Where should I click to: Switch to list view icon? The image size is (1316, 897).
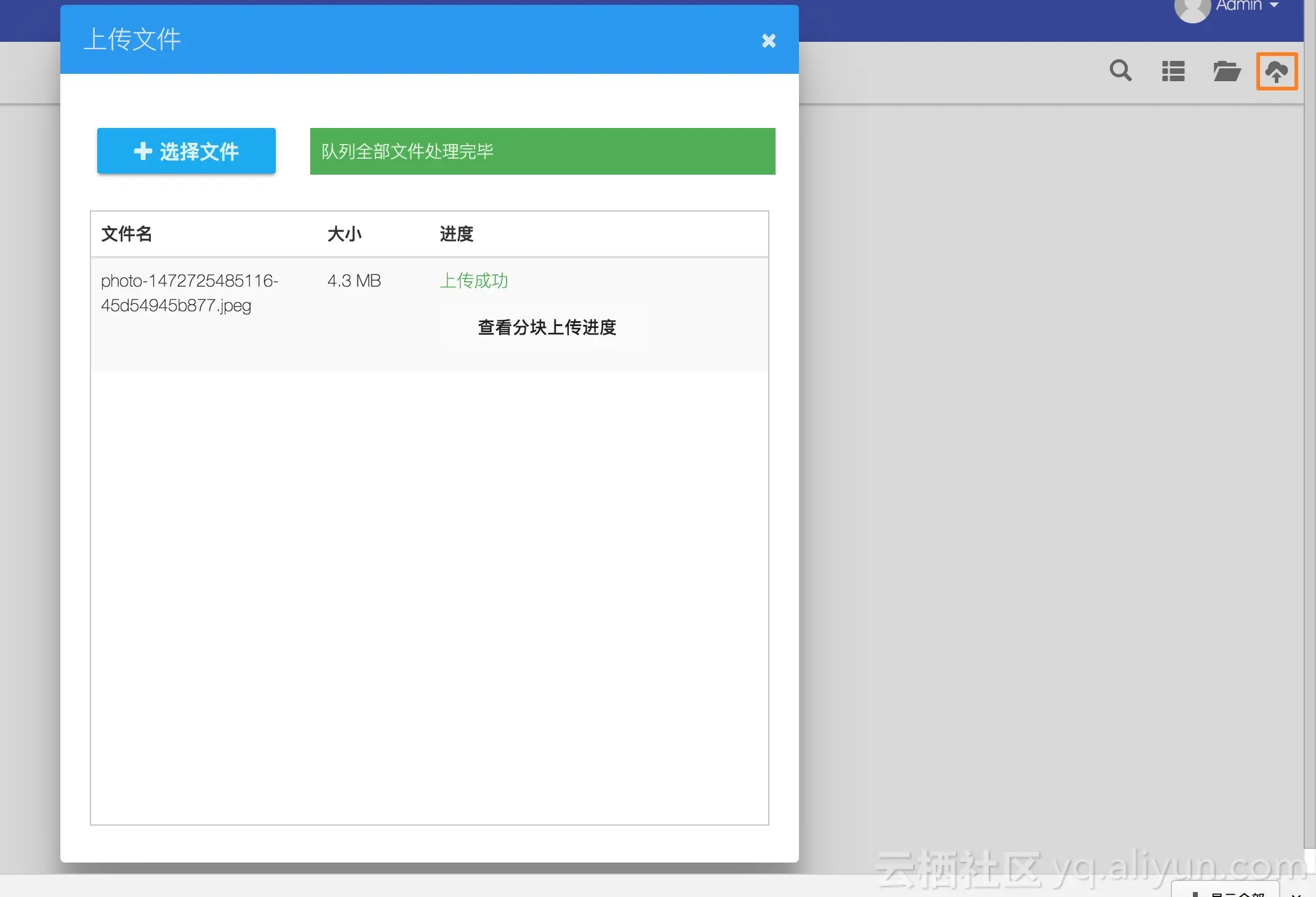(1173, 71)
